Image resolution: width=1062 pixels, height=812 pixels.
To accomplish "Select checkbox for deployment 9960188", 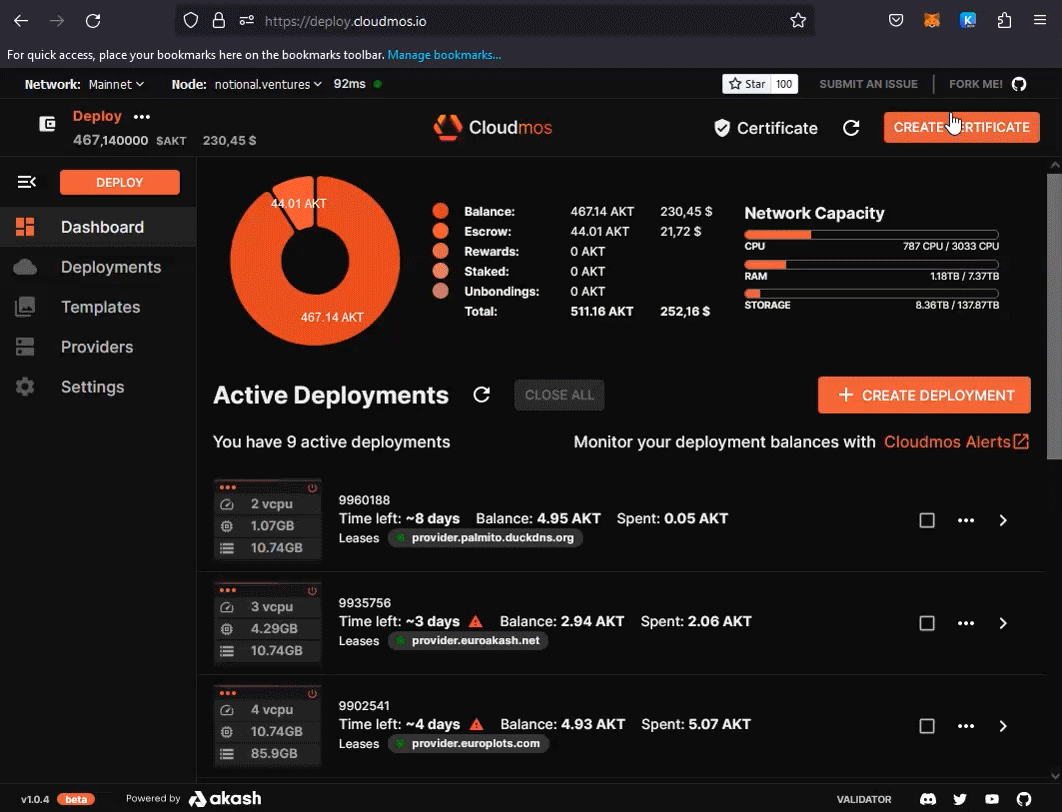I will coord(927,520).
